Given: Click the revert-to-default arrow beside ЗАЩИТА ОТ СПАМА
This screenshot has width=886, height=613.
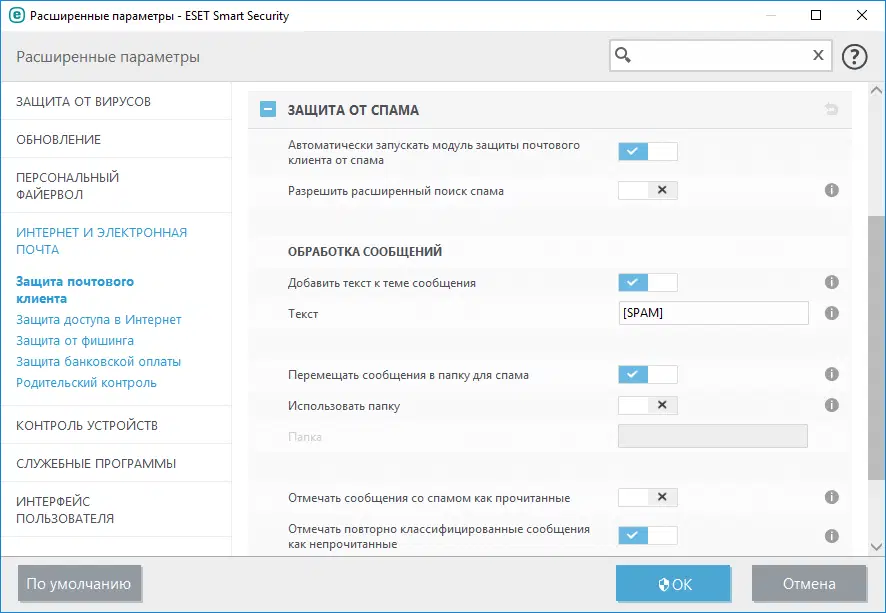Looking at the screenshot, I should pyautogui.click(x=831, y=108).
